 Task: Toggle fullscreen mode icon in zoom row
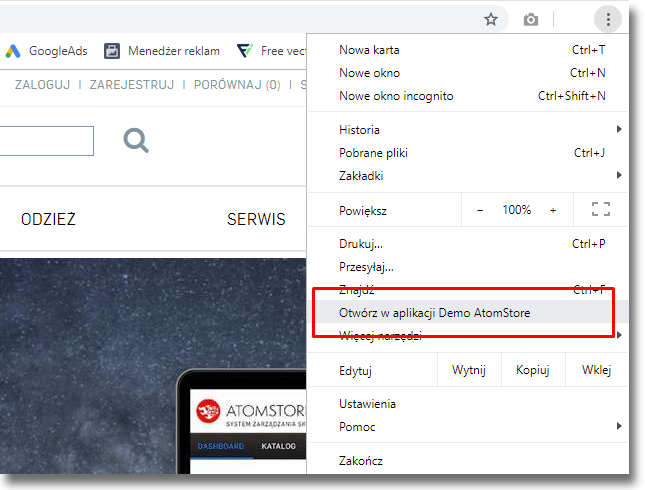[601, 210]
